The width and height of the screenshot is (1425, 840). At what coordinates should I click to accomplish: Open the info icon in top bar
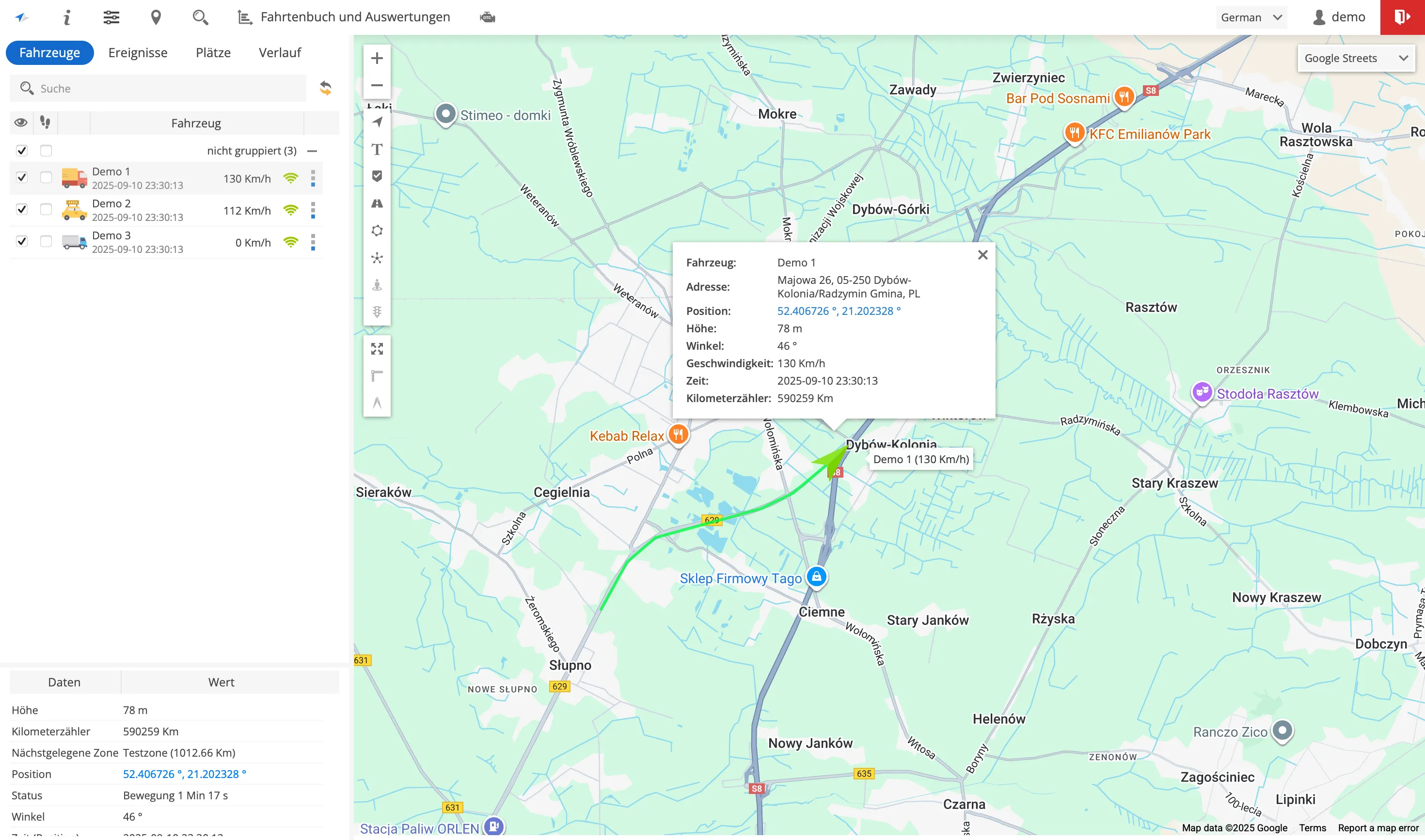(x=67, y=17)
